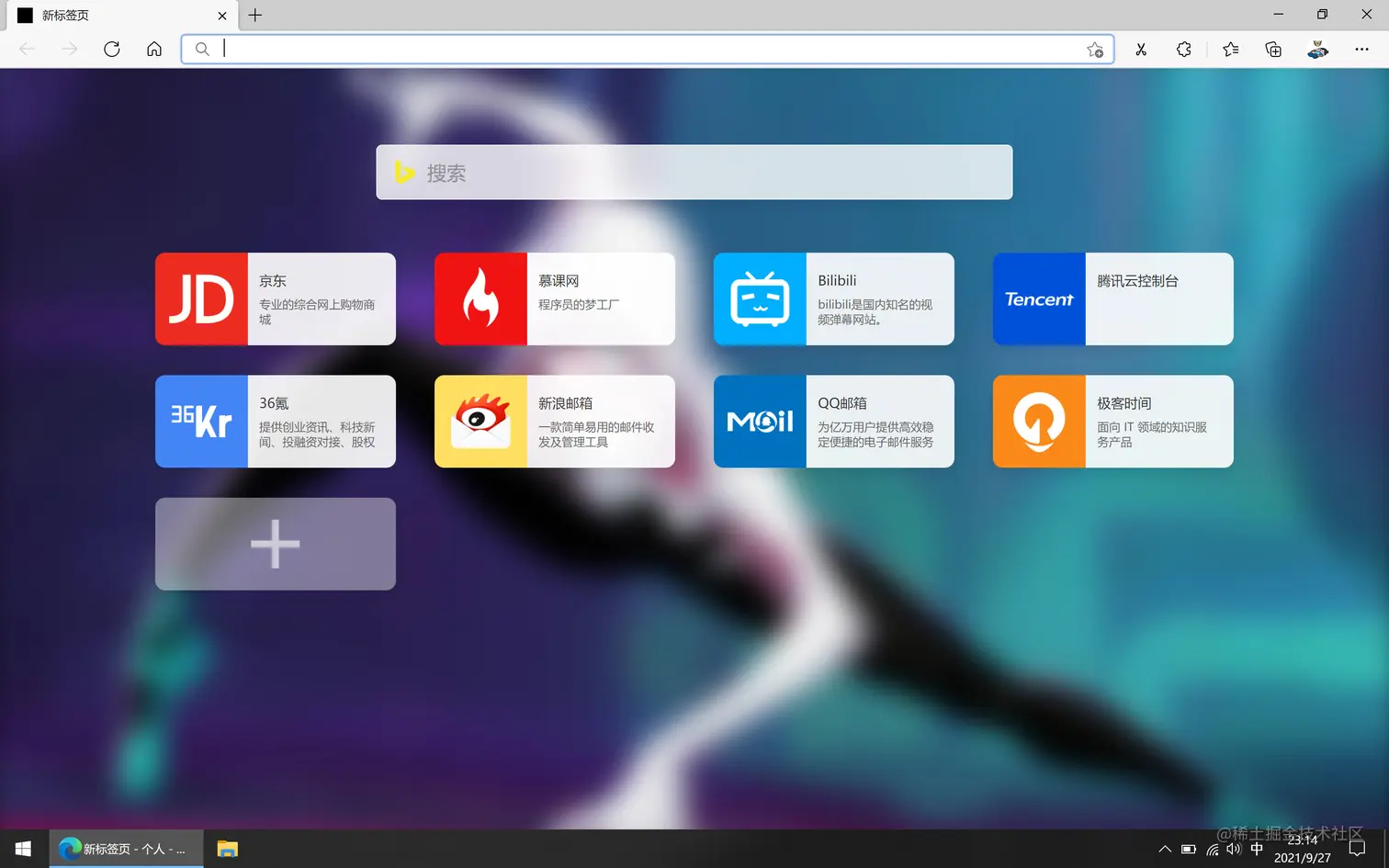Toggle the 中 input method indicator

click(1257, 849)
